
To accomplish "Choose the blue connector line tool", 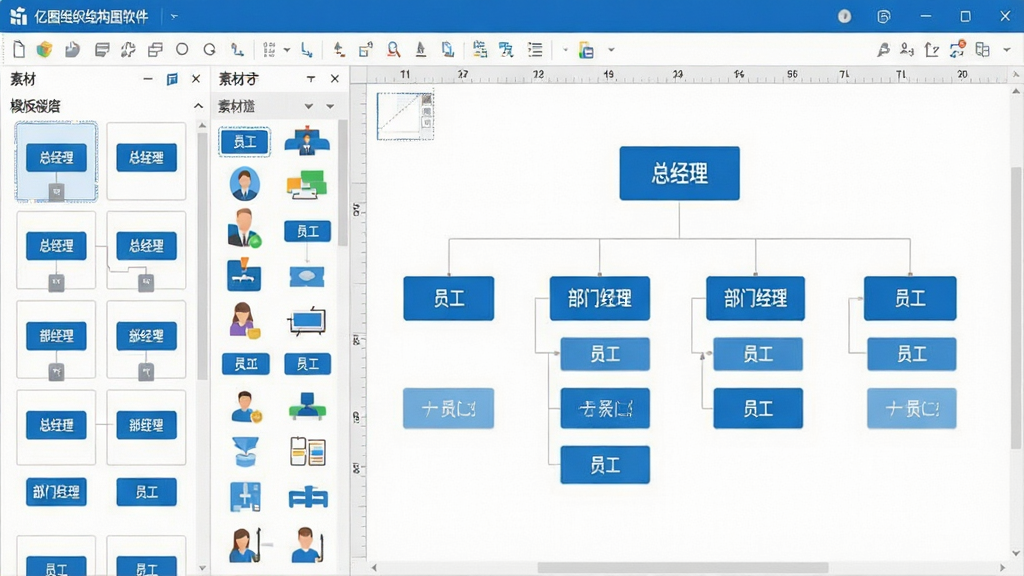I will coord(237,49).
